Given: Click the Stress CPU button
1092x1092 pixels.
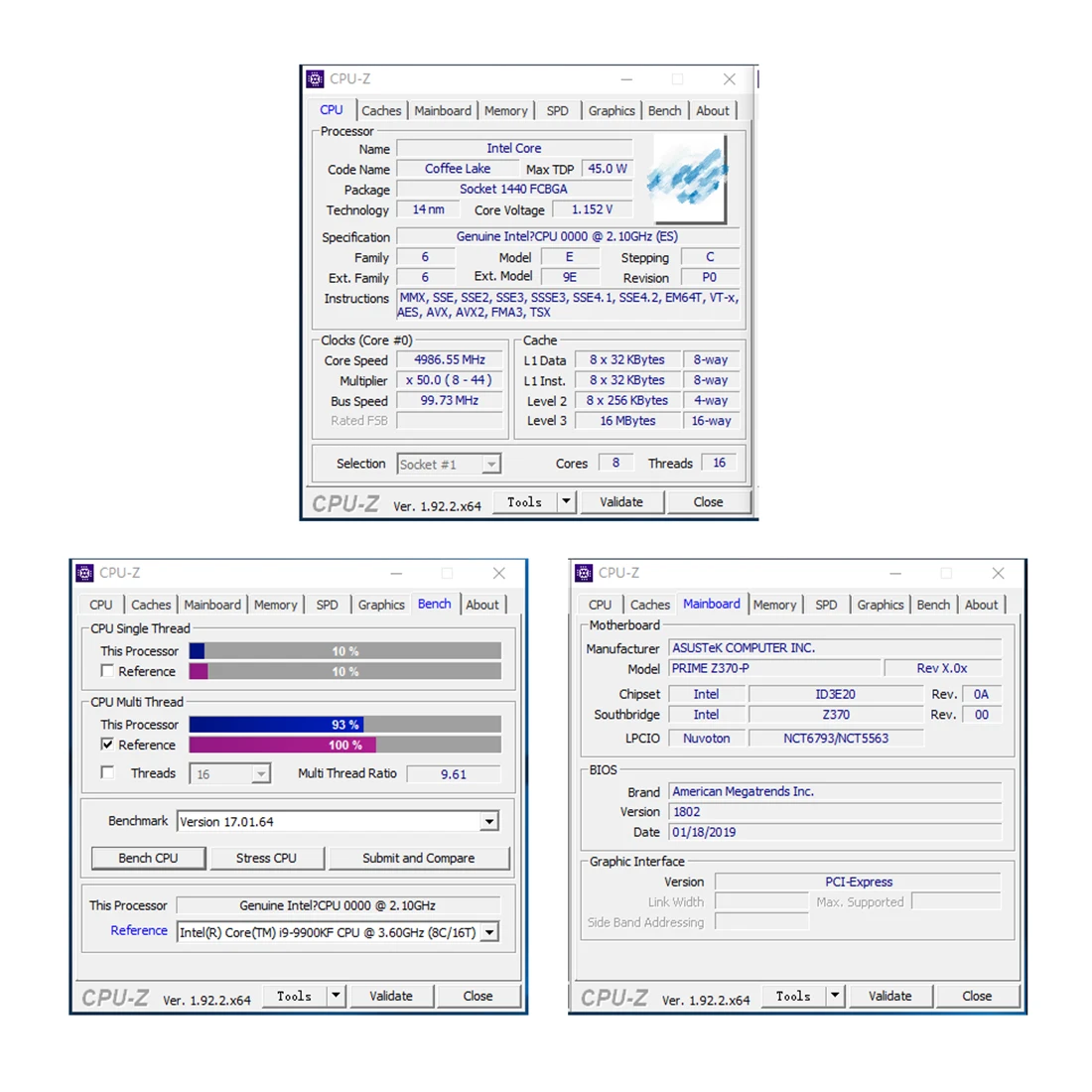Looking at the screenshot, I should [x=266, y=858].
